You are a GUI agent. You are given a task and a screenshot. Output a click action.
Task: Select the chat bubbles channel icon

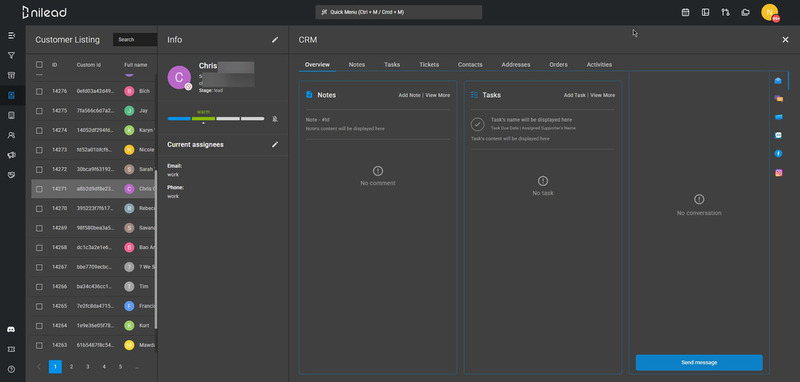click(778, 99)
